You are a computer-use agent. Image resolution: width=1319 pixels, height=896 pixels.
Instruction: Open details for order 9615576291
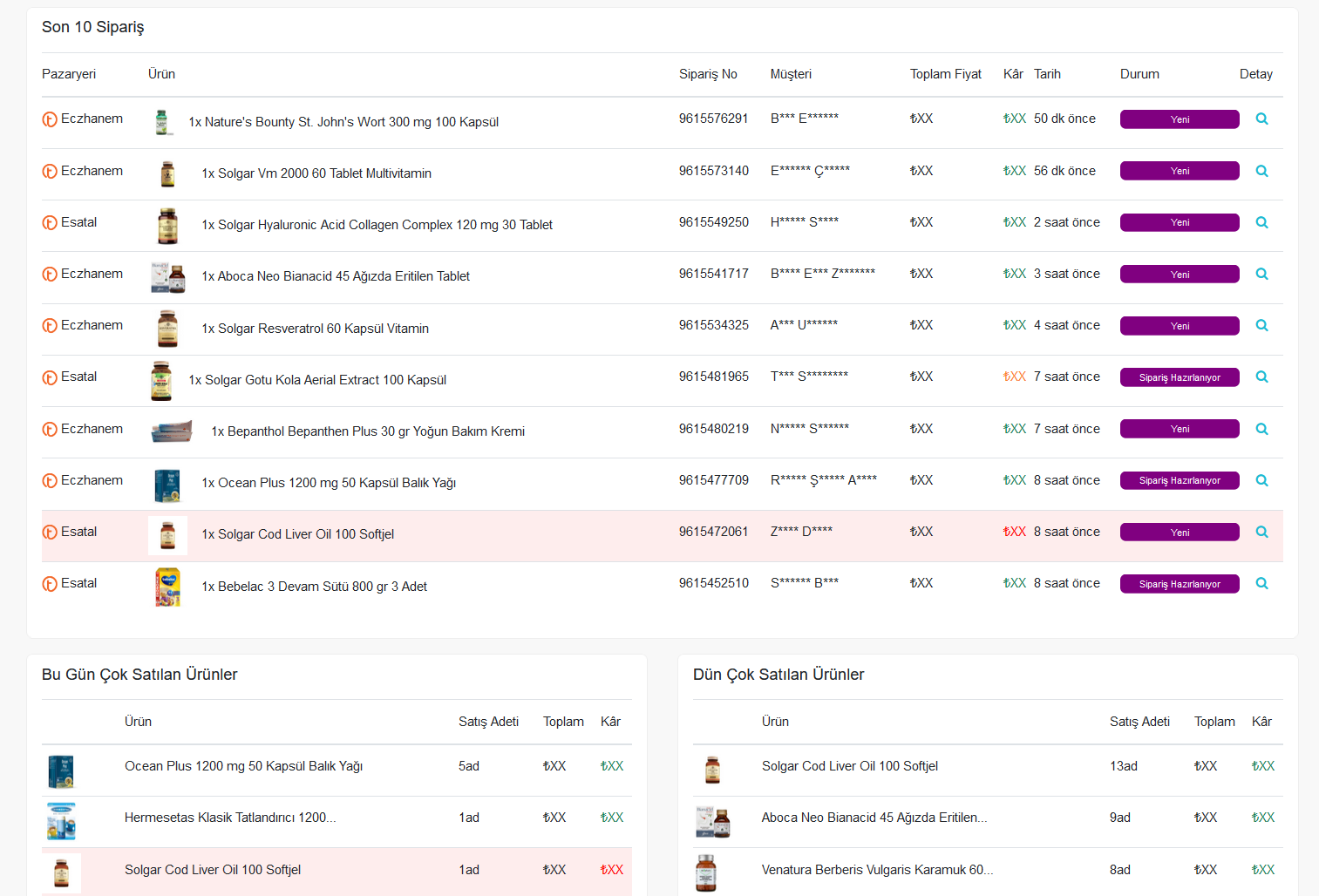point(1261,119)
